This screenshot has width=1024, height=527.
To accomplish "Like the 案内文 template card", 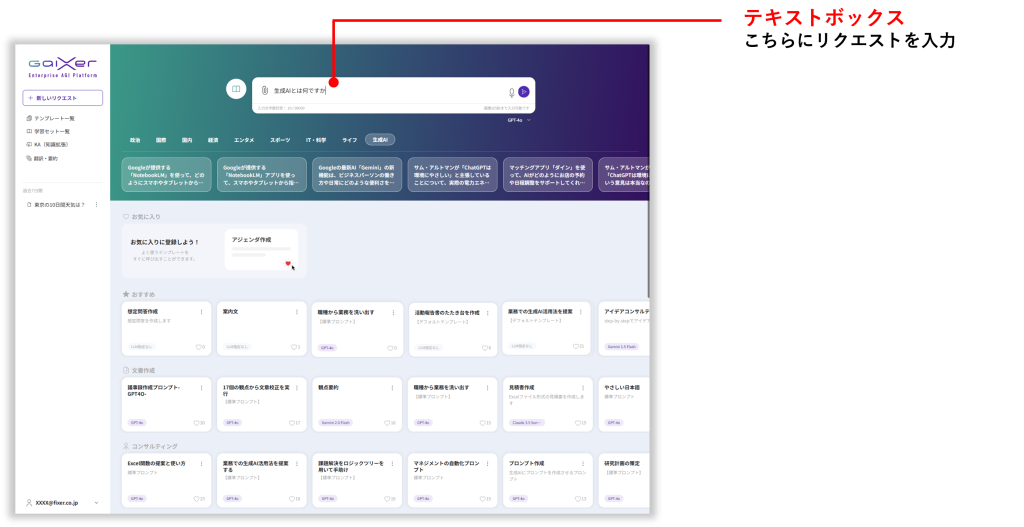I will coord(293,347).
